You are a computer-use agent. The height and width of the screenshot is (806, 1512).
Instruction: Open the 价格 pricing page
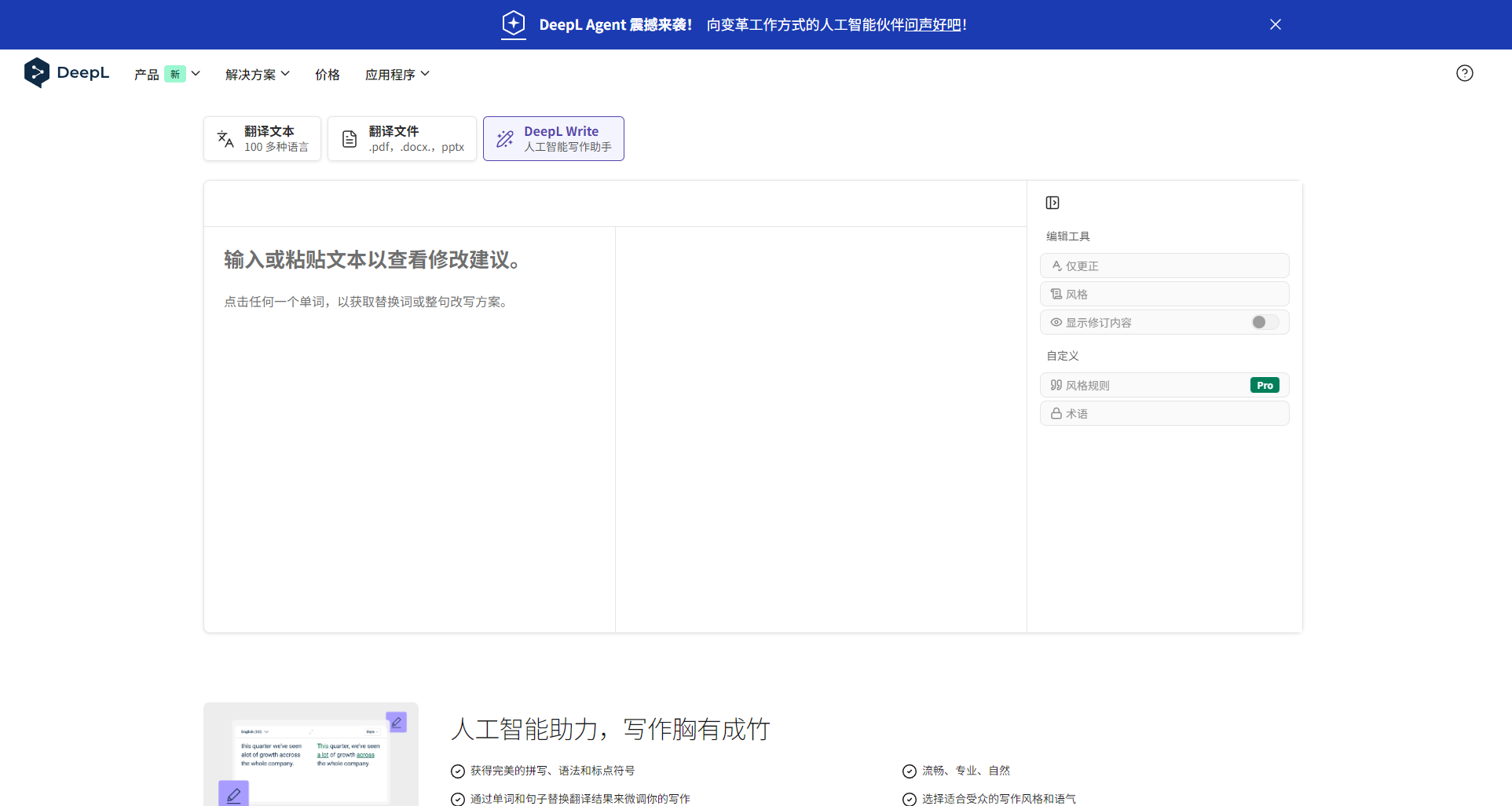328,74
